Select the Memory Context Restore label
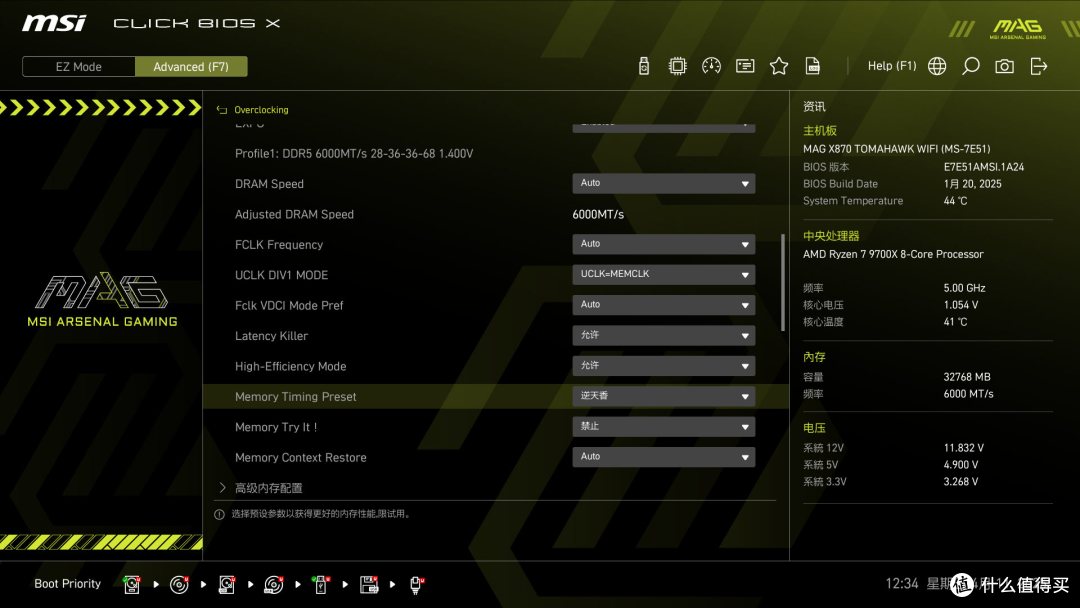The width and height of the screenshot is (1080, 608). [x=300, y=457]
